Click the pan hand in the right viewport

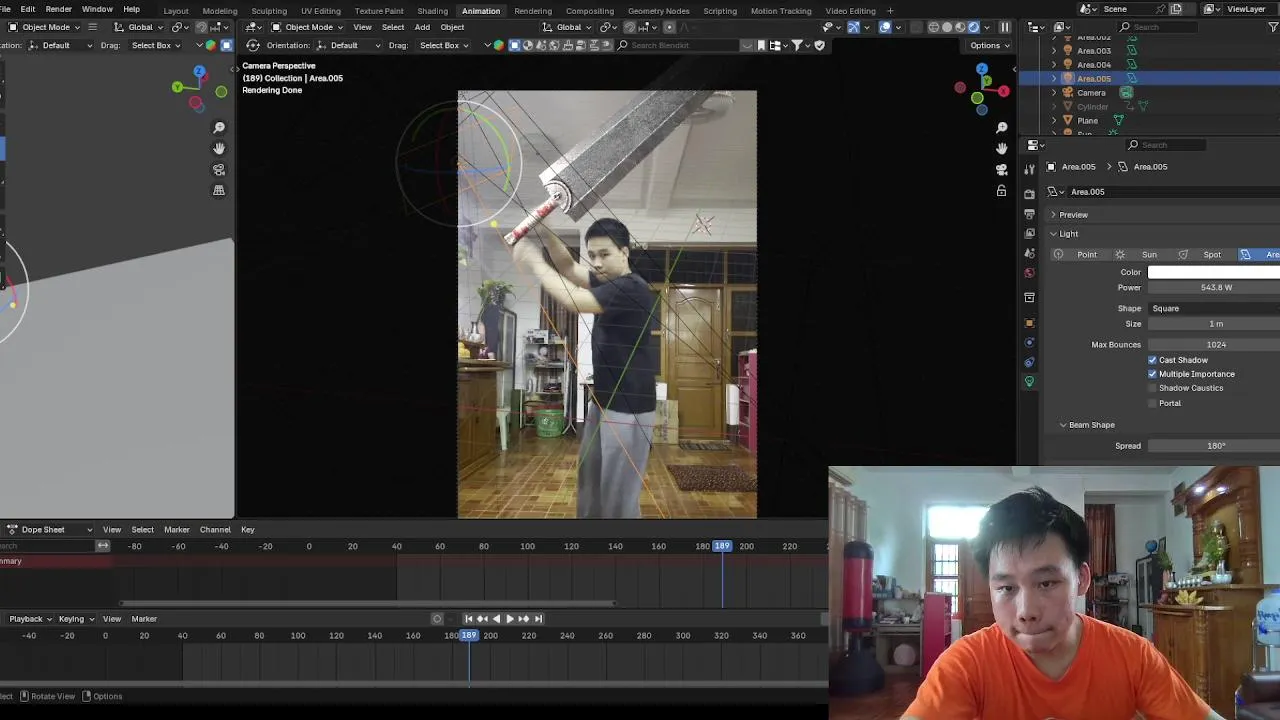click(x=1002, y=148)
